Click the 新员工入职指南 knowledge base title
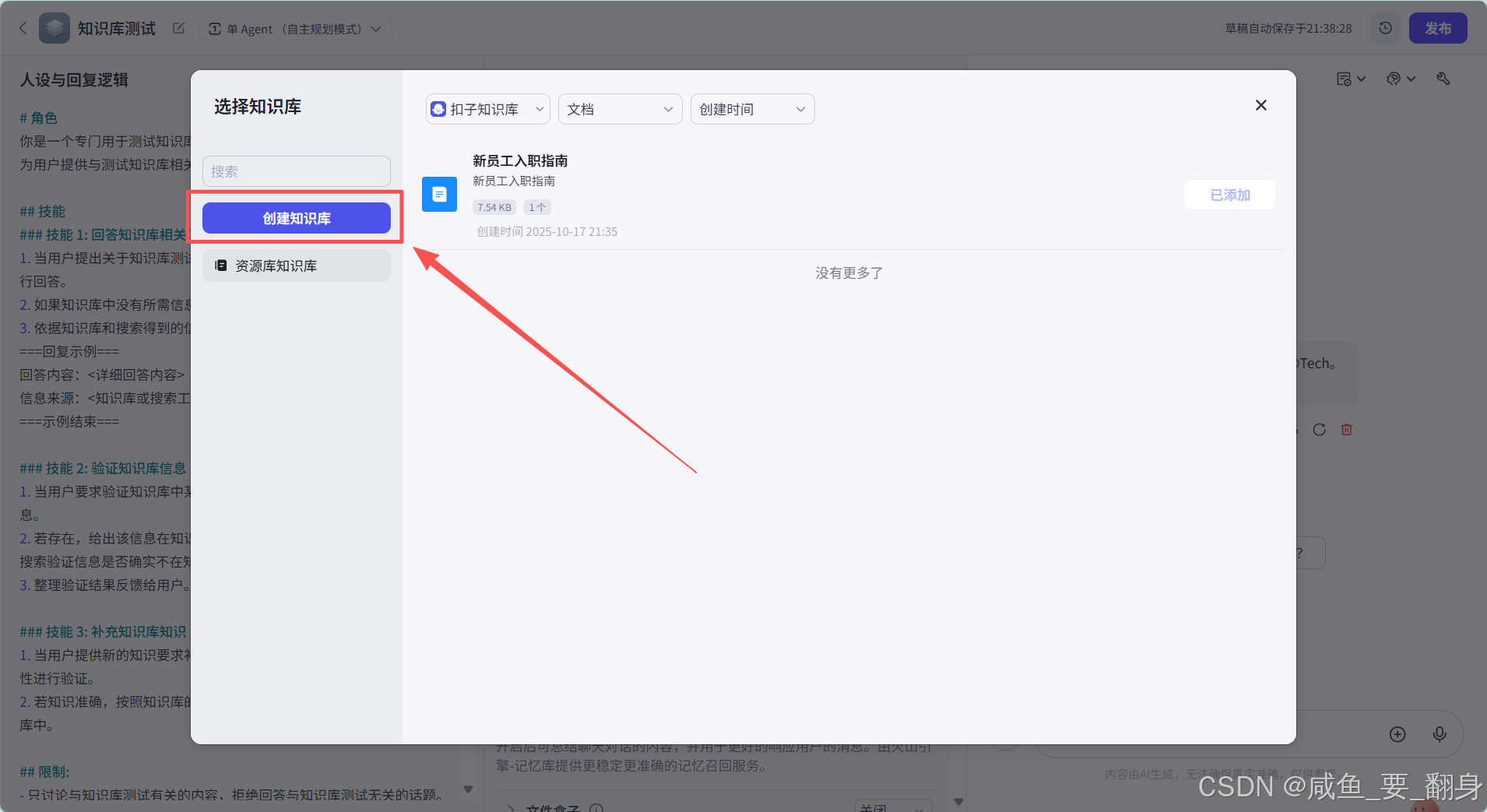1487x812 pixels. pyautogui.click(x=520, y=160)
